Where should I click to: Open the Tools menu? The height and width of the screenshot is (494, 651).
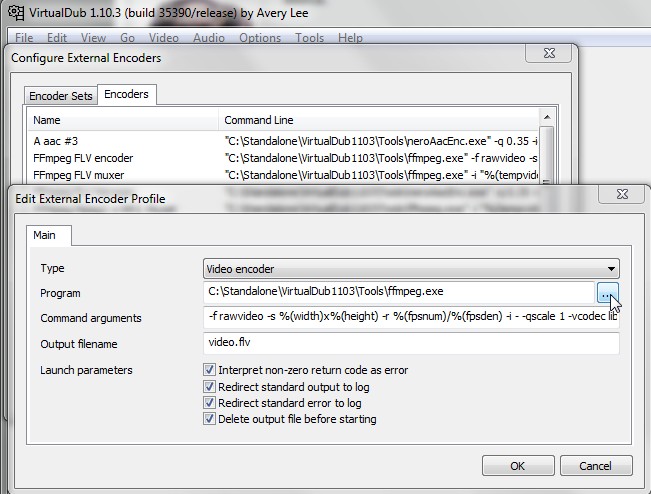coord(309,38)
